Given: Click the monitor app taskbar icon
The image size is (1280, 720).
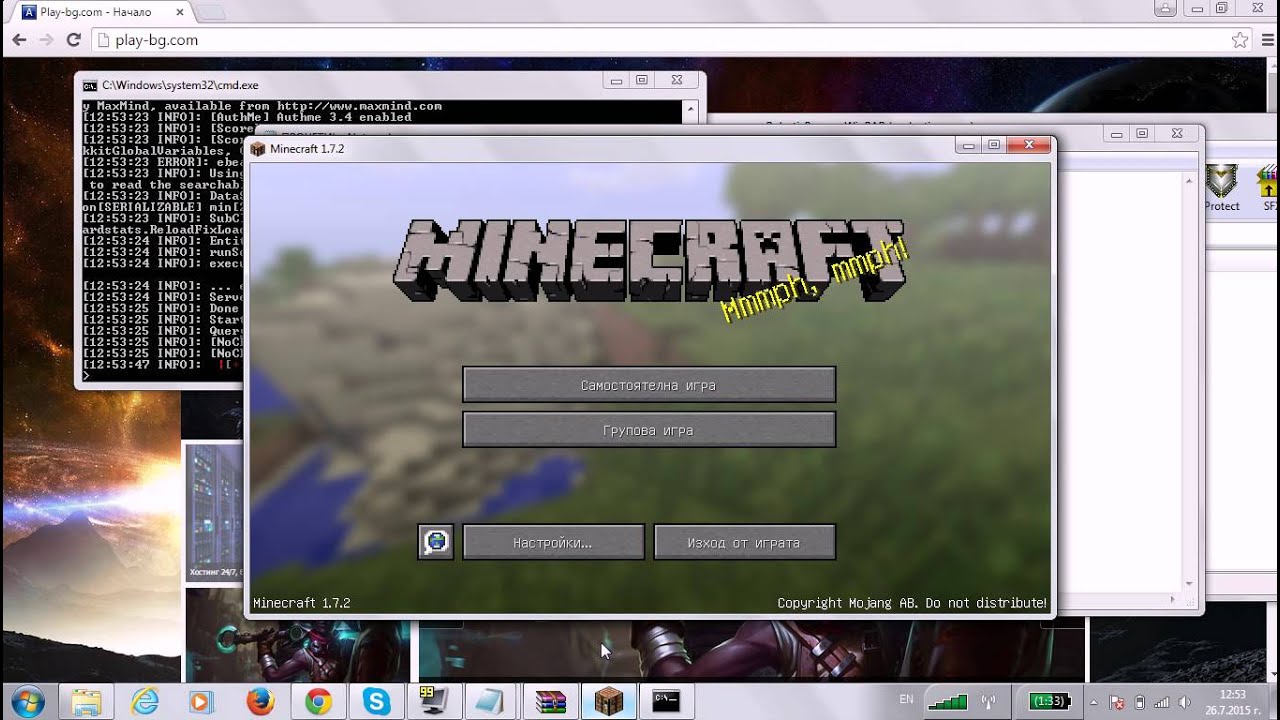Looking at the screenshot, I should [434, 702].
